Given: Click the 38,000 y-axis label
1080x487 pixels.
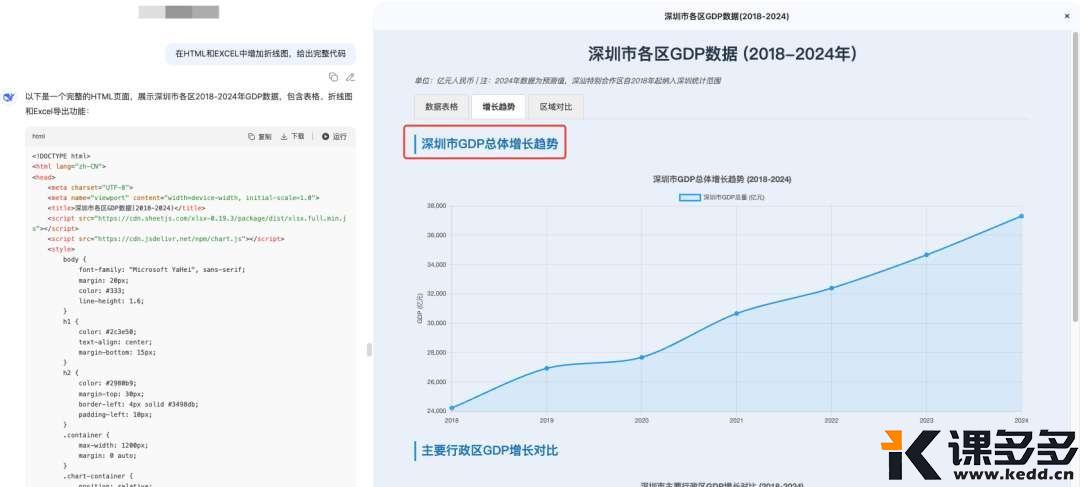Looking at the screenshot, I should 437,206.
